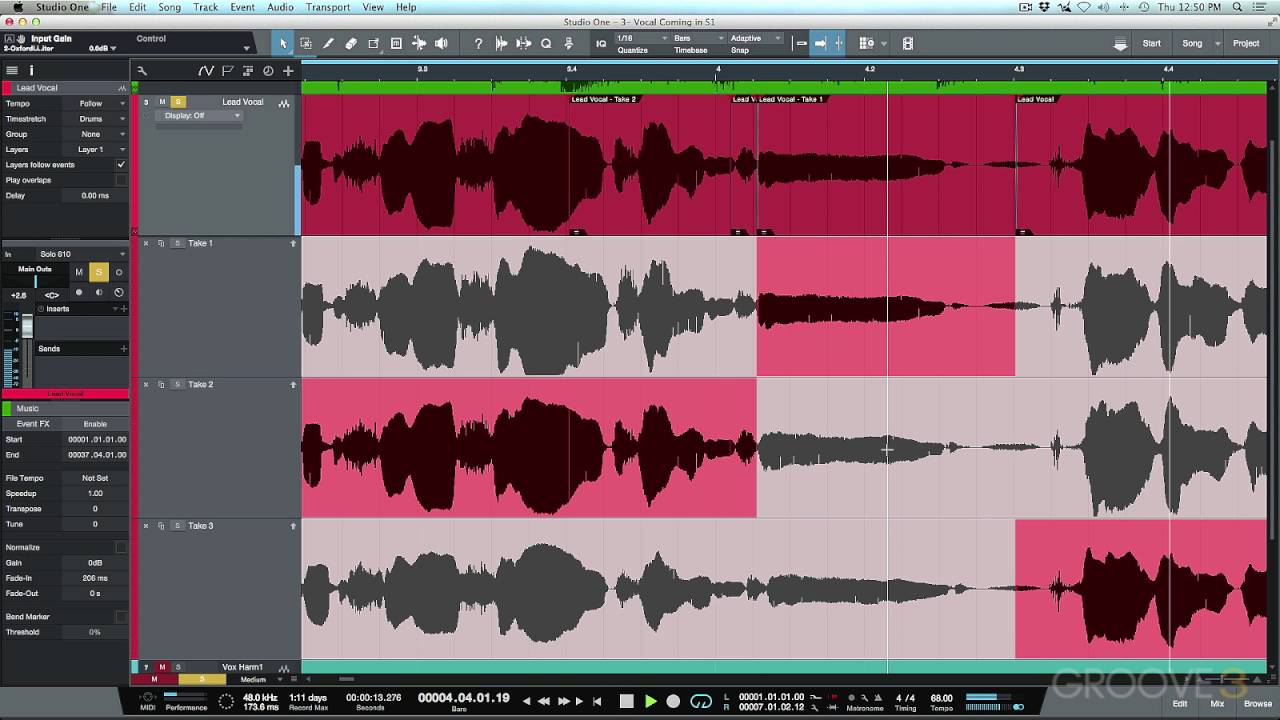
Task: Open the Project page button
Action: click(x=1246, y=43)
